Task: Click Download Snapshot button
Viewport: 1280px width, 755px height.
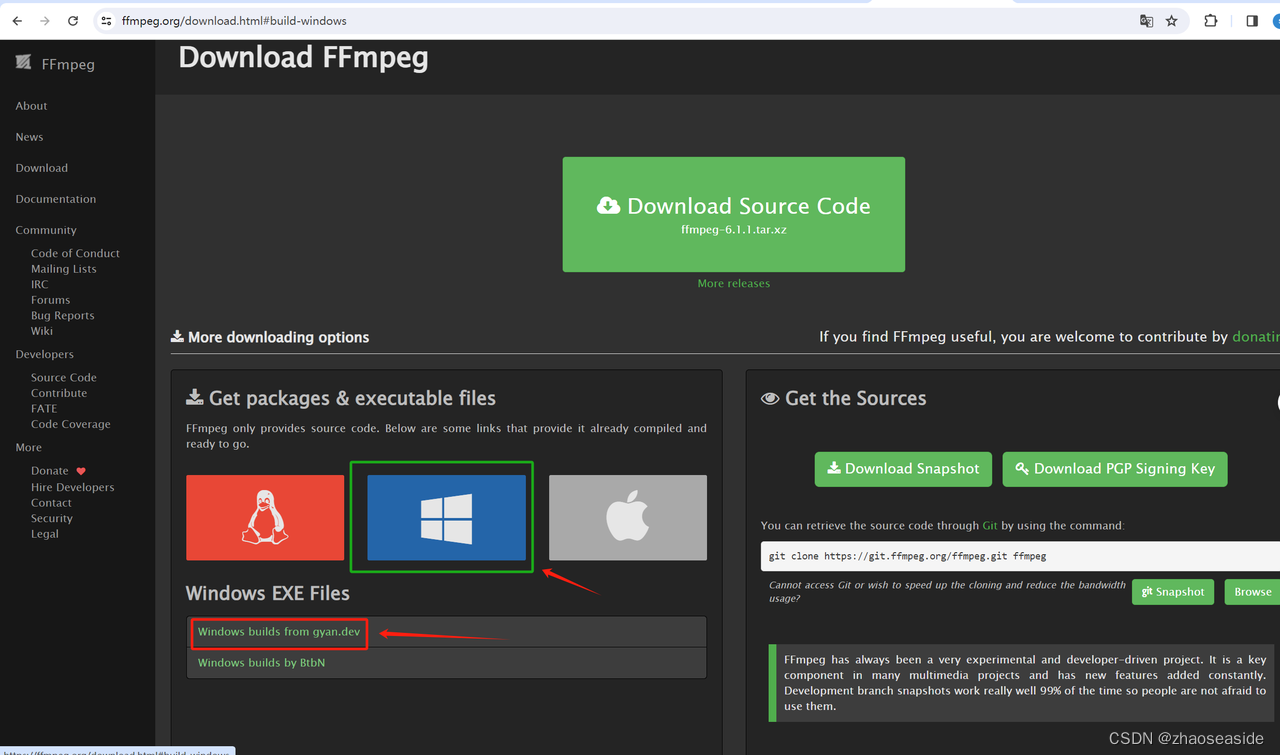Action: (903, 469)
